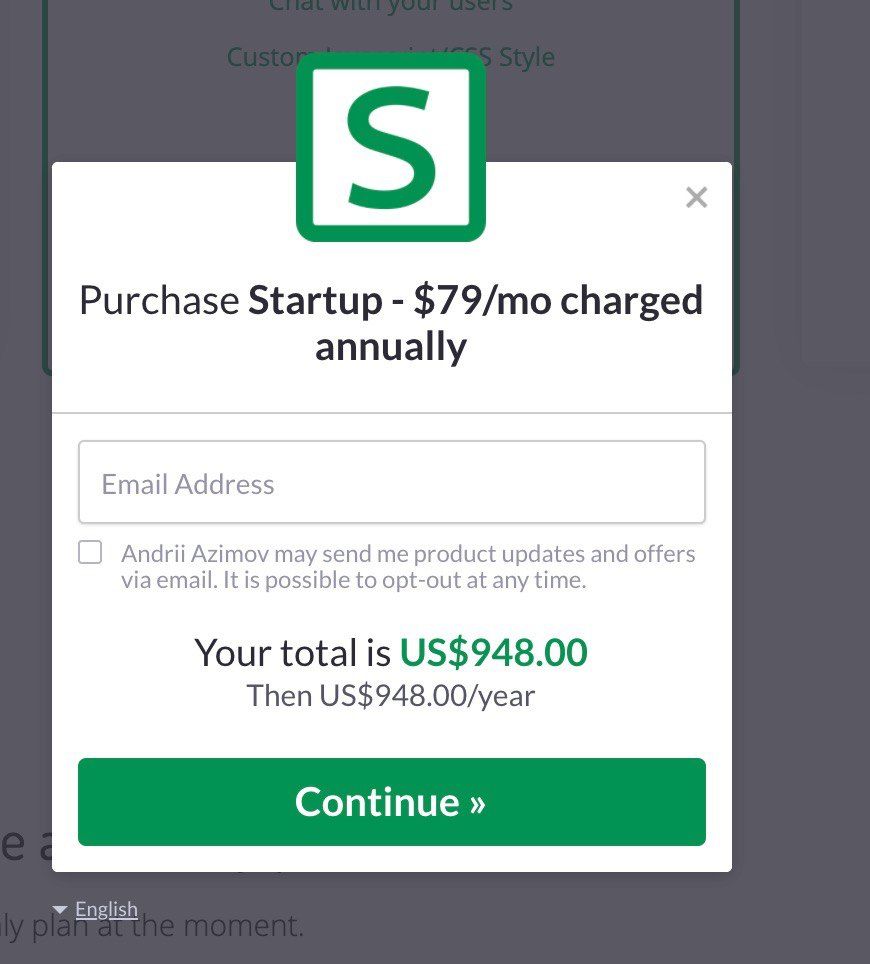
Task: Click the Then US$948.00/year renewal line
Action: pos(391,695)
